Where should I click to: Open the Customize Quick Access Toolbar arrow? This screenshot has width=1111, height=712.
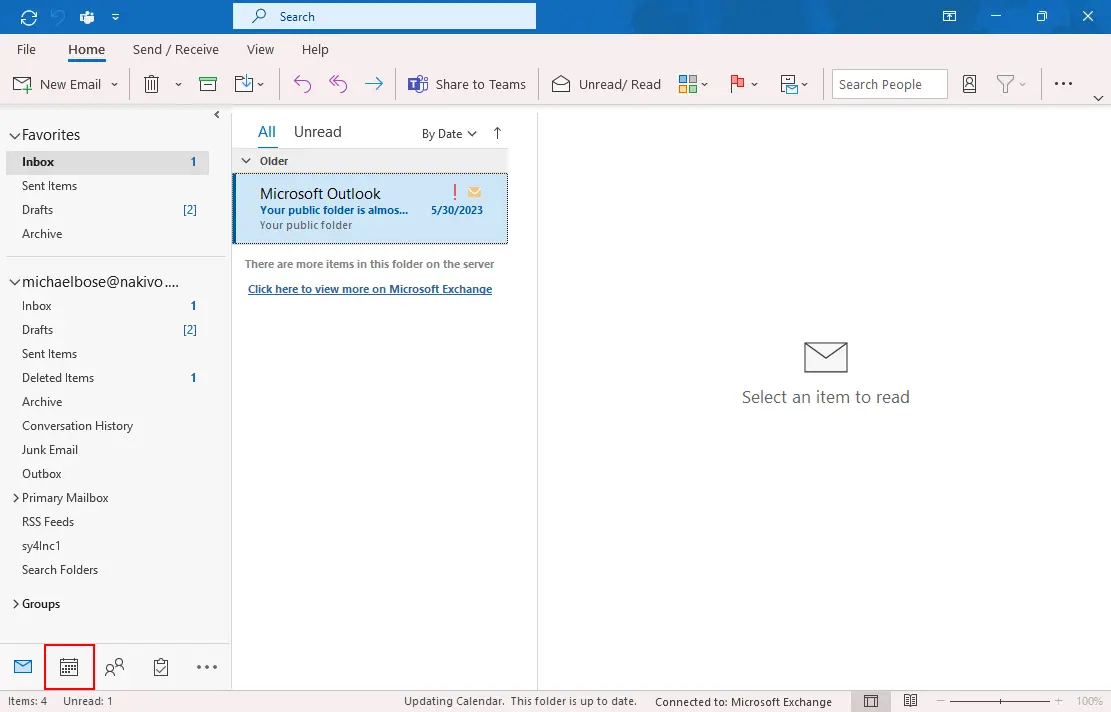pos(115,17)
